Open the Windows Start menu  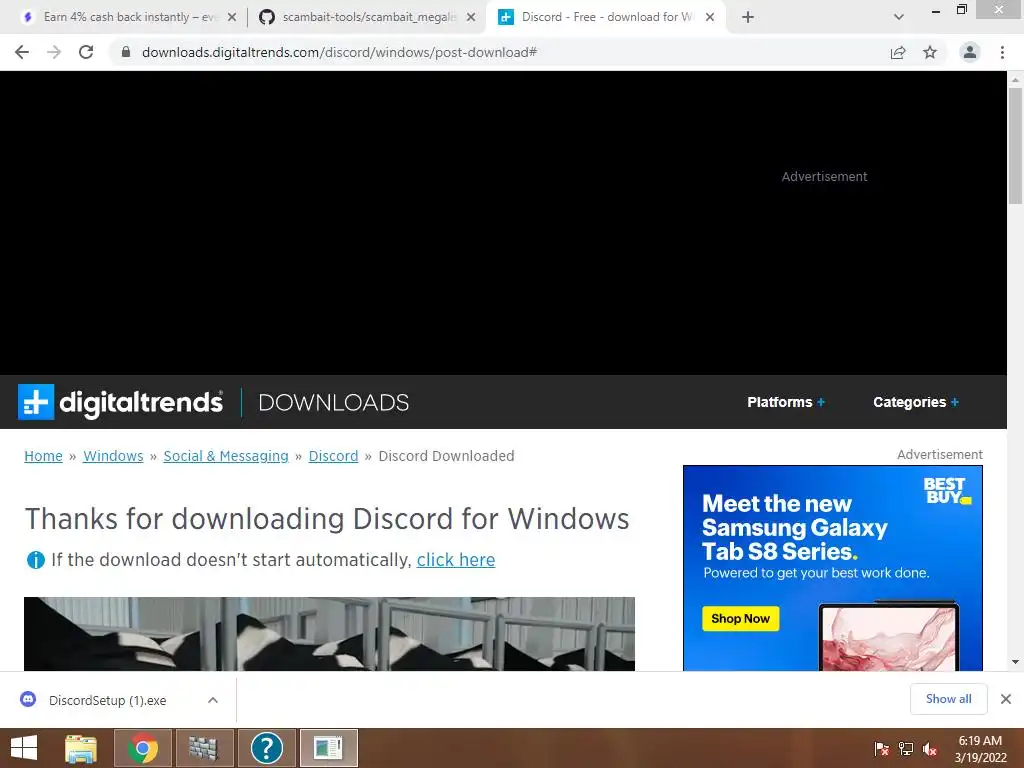[x=24, y=748]
